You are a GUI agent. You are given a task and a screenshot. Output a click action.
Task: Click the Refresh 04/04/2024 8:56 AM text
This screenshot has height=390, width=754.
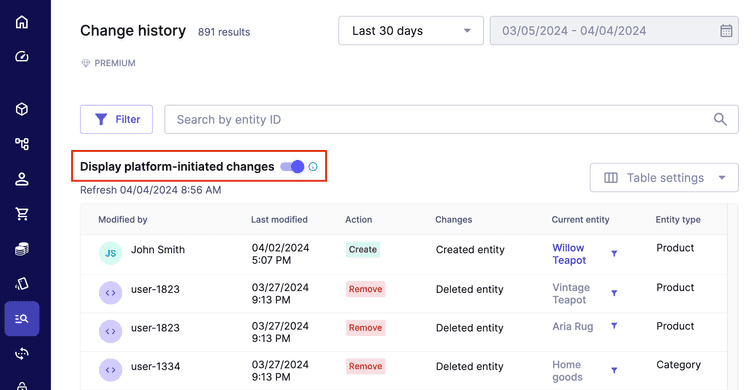click(x=151, y=190)
